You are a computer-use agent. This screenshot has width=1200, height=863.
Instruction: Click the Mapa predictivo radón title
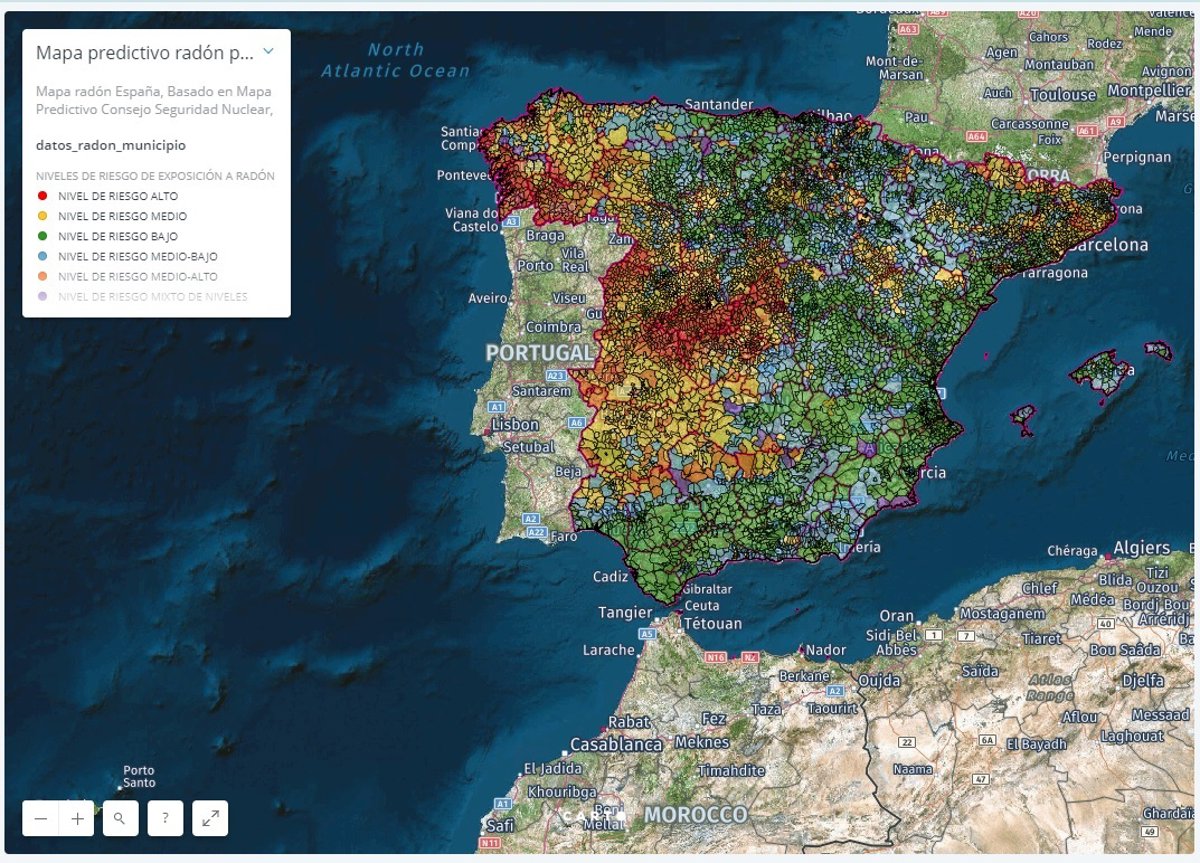145,53
